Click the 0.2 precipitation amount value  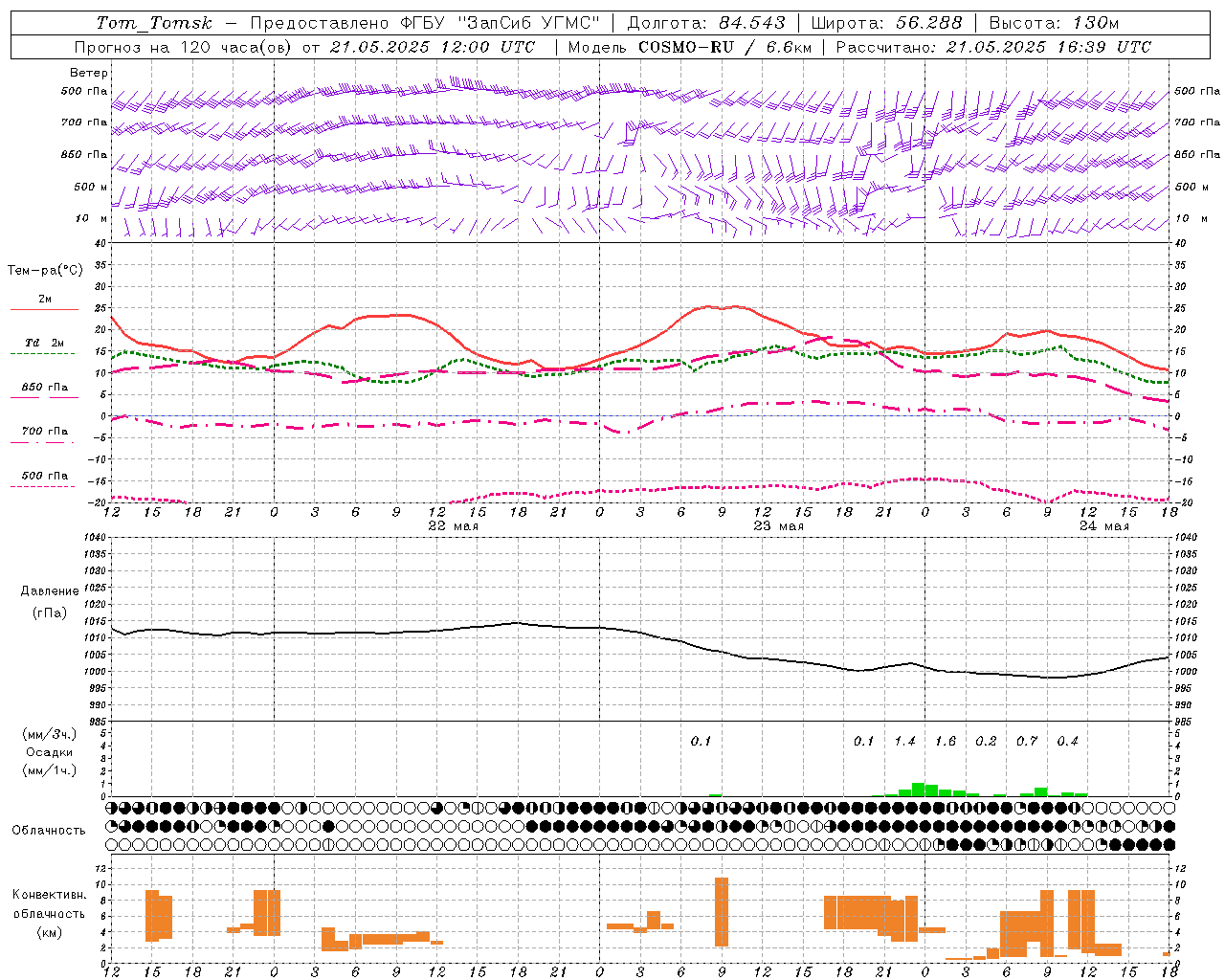coord(986,741)
